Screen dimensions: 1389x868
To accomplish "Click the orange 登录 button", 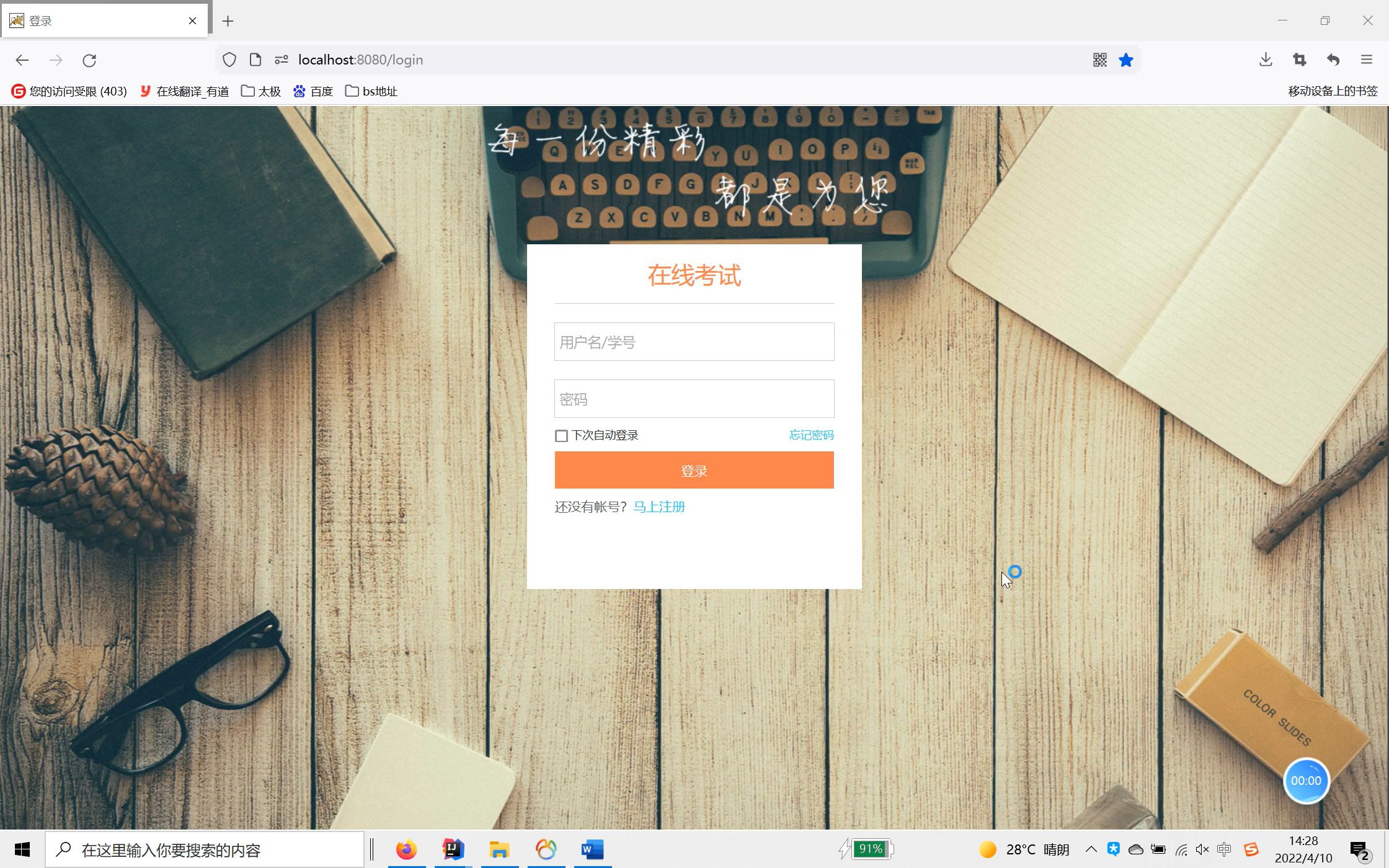I will click(x=694, y=471).
